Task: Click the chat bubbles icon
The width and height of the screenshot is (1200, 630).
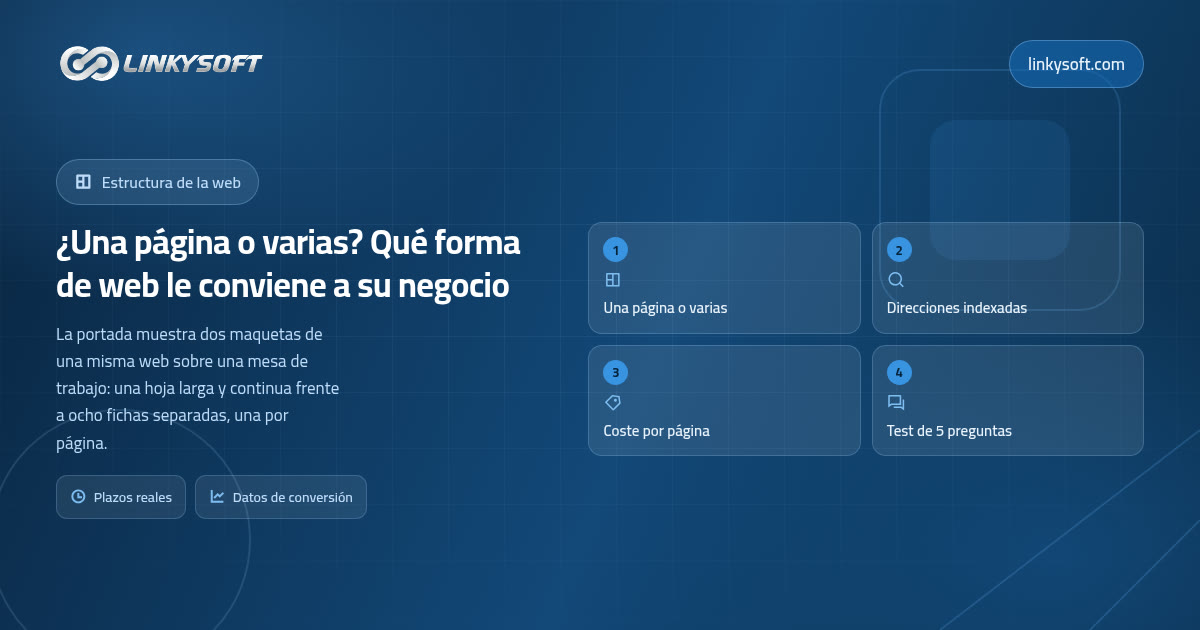Action: 896,403
